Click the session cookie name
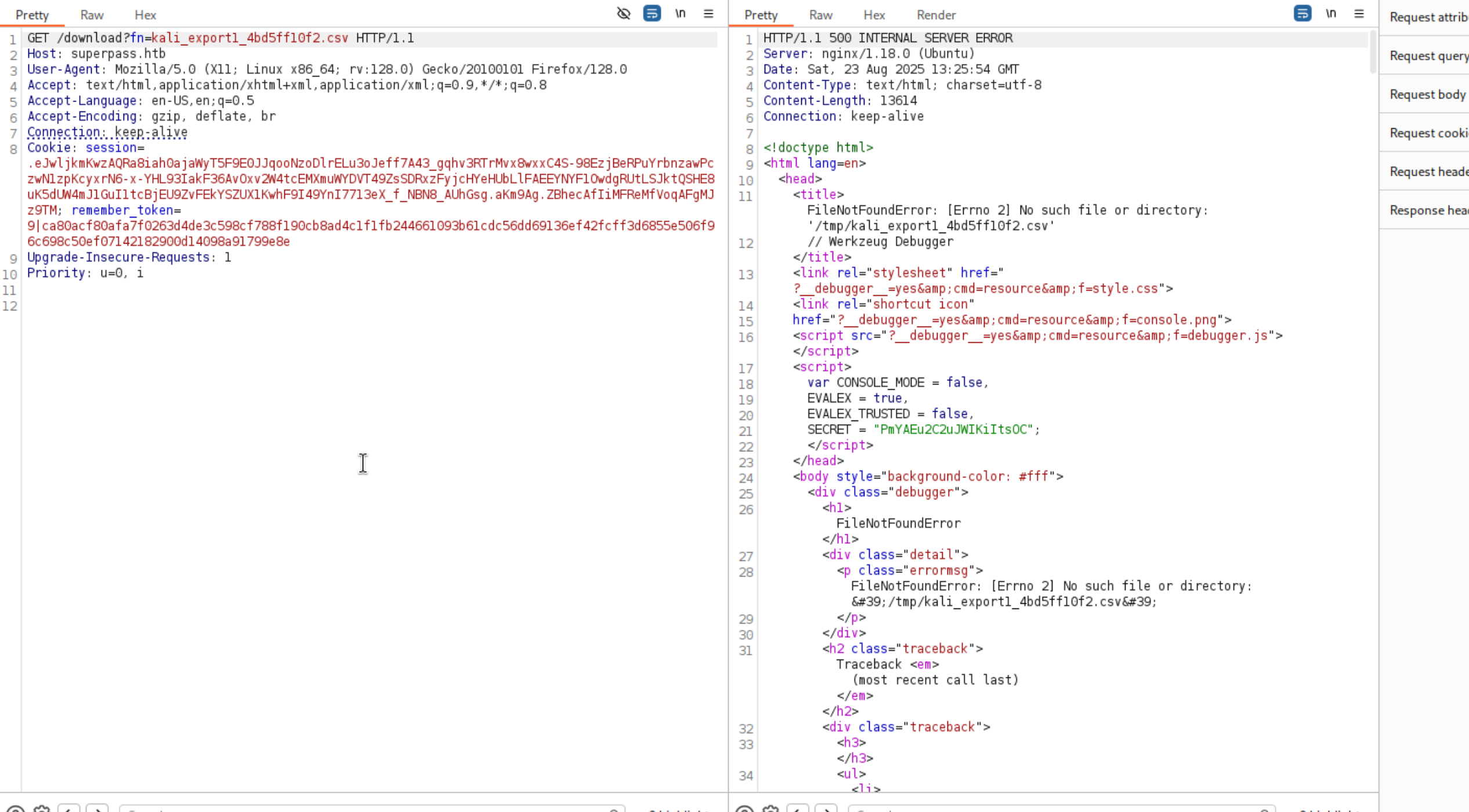This screenshot has height=812, width=1469. [x=111, y=148]
